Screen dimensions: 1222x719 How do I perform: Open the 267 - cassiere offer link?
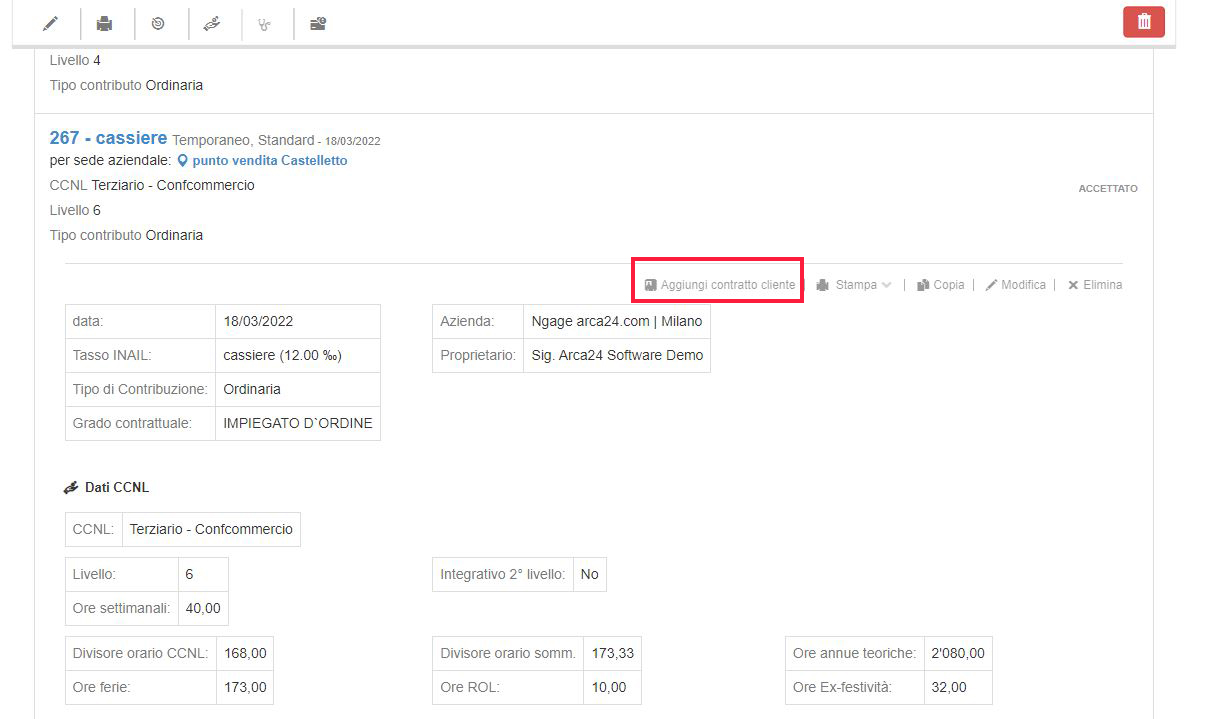[x=108, y=138]
